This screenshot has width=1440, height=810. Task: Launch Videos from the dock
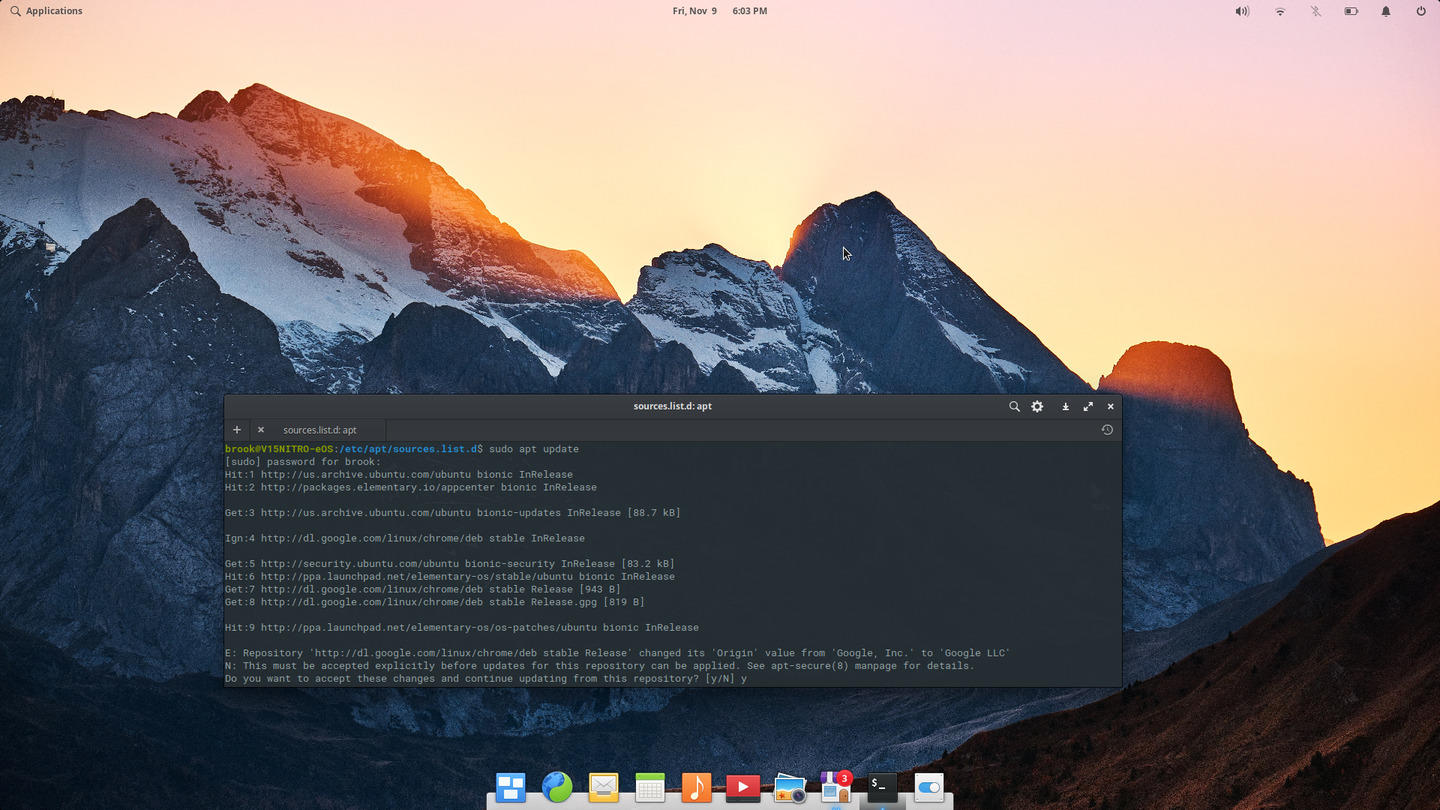coord(742,787)
